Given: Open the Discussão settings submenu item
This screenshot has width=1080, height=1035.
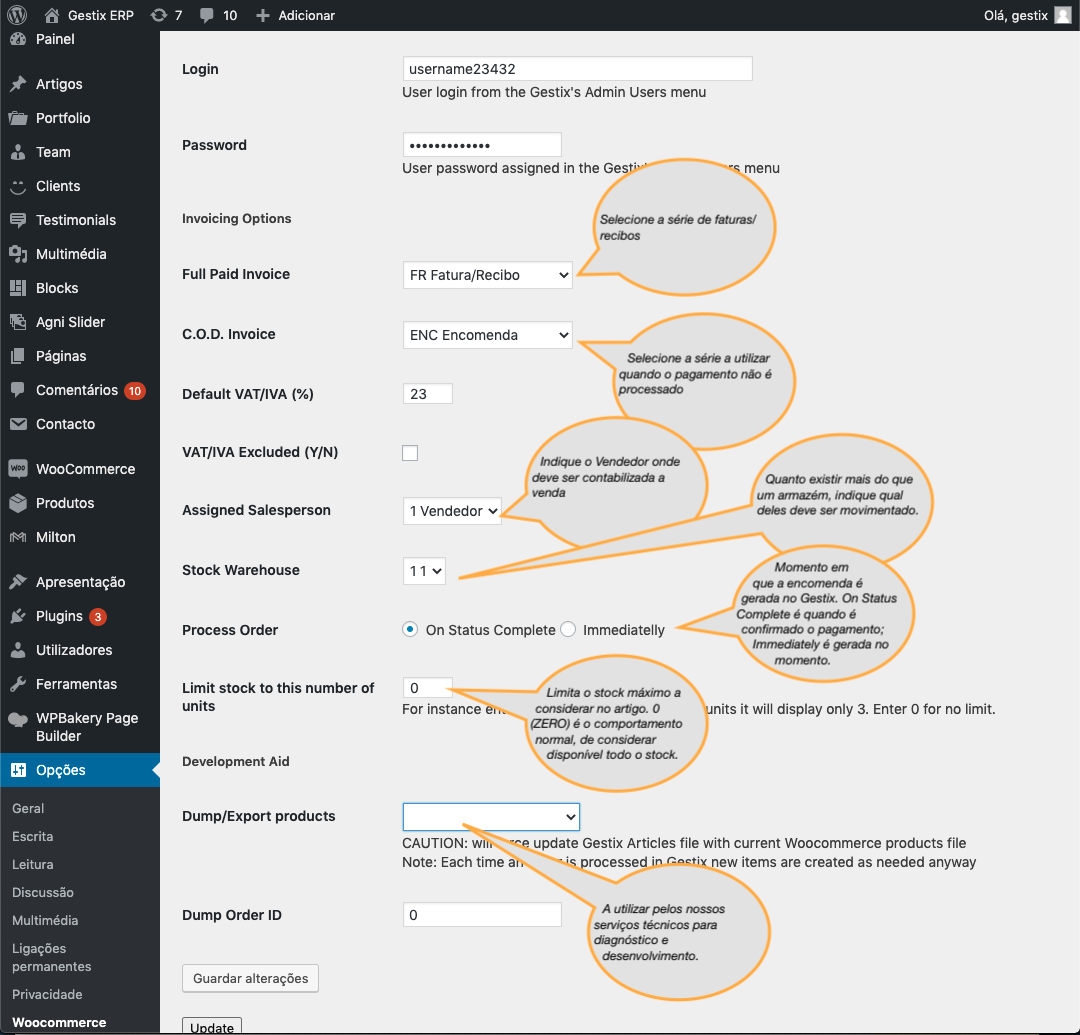Looking at the screenshot, I should [x=43, y=892].
